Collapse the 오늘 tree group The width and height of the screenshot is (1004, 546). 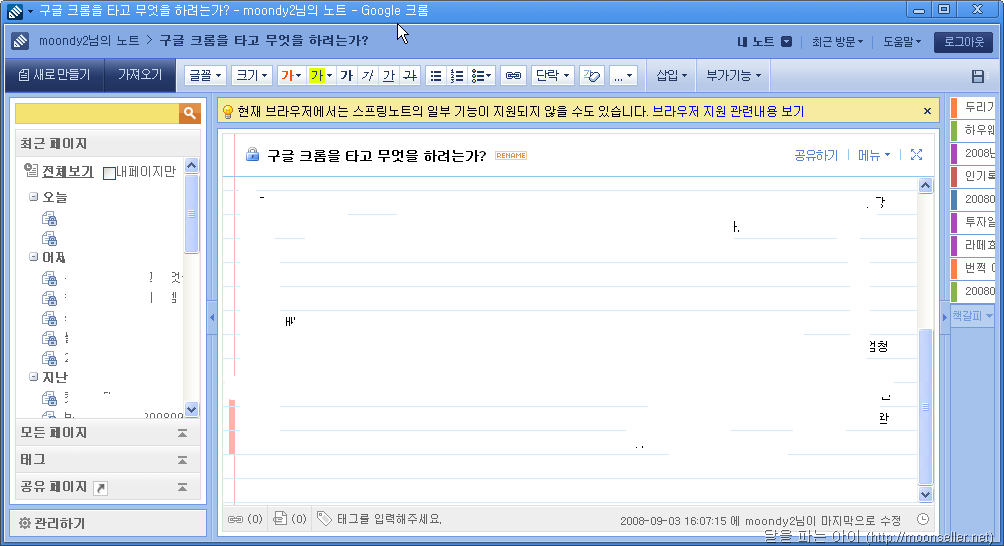click(33, 197)
